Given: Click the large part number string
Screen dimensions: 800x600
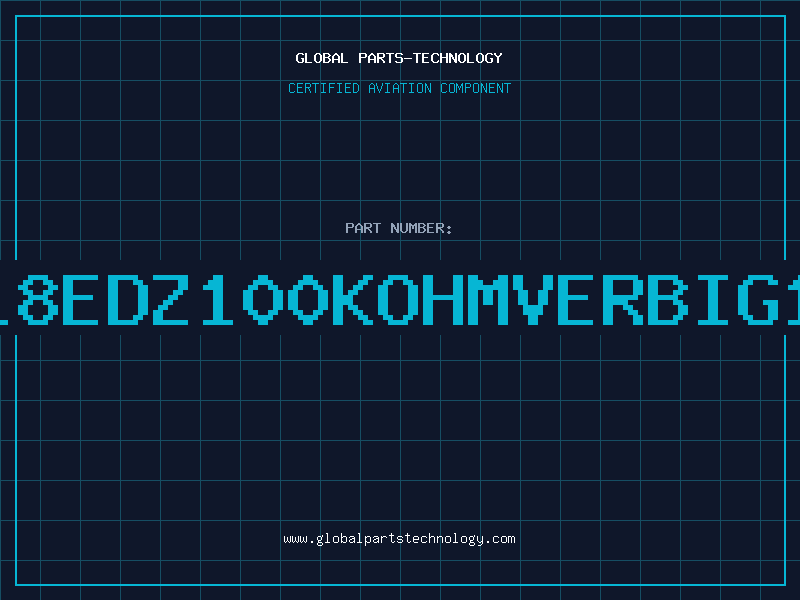Looking at the screenshot, I should 400,299.
